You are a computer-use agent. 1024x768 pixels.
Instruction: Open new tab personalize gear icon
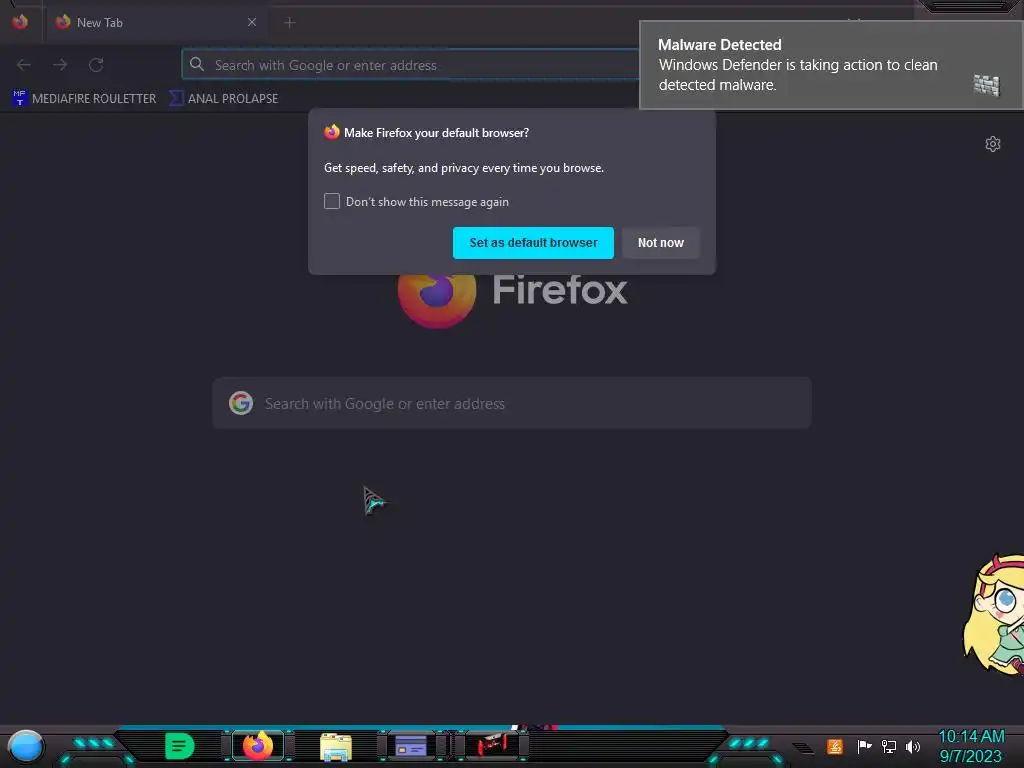(x=992, y=144)
